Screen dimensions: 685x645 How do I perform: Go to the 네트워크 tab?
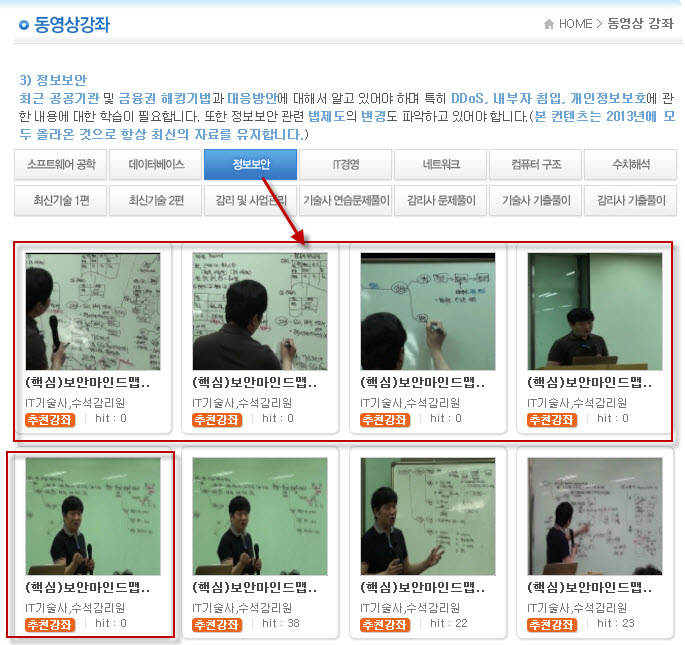point(440,165)
